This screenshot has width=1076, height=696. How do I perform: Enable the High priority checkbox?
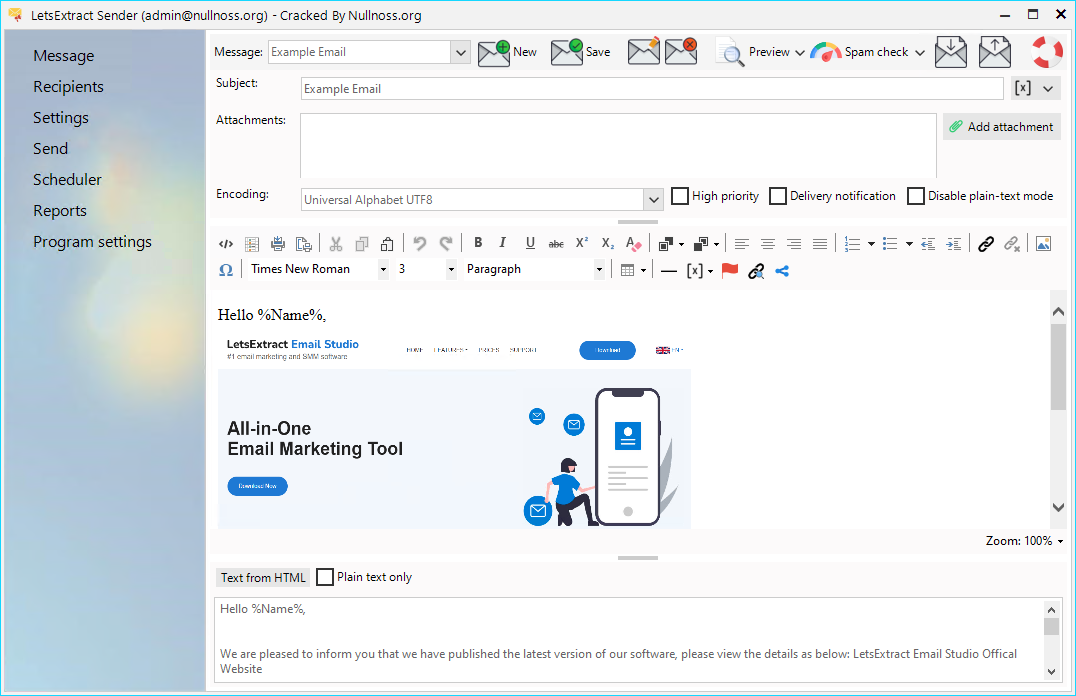coord(679,196)
